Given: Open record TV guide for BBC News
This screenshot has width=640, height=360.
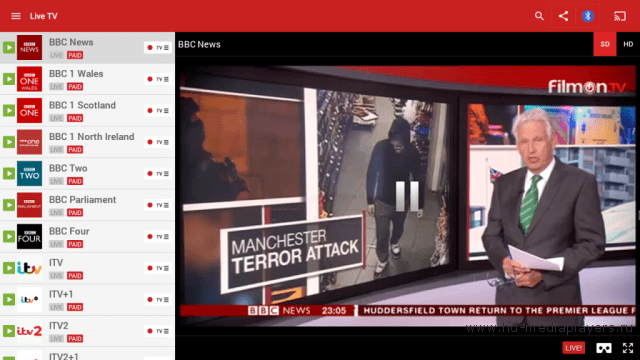Looking at the screenshot, I should (158, 47).
